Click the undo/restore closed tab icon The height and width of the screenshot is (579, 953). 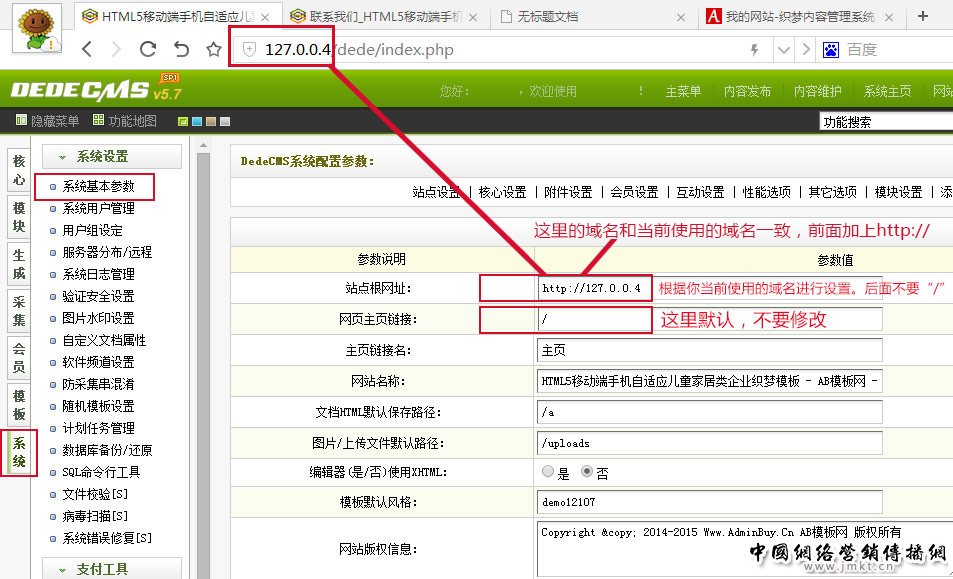pyautogui.click(x=181, y=49)
